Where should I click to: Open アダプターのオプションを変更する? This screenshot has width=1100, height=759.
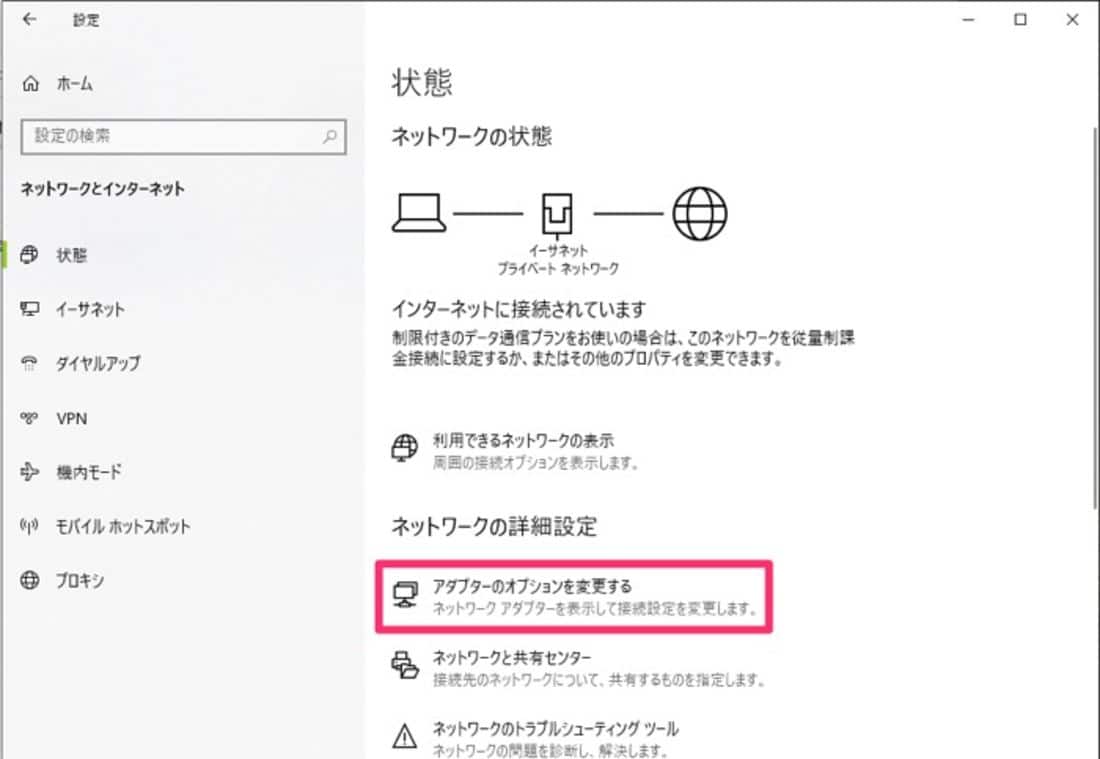click(x=532, y=586)
